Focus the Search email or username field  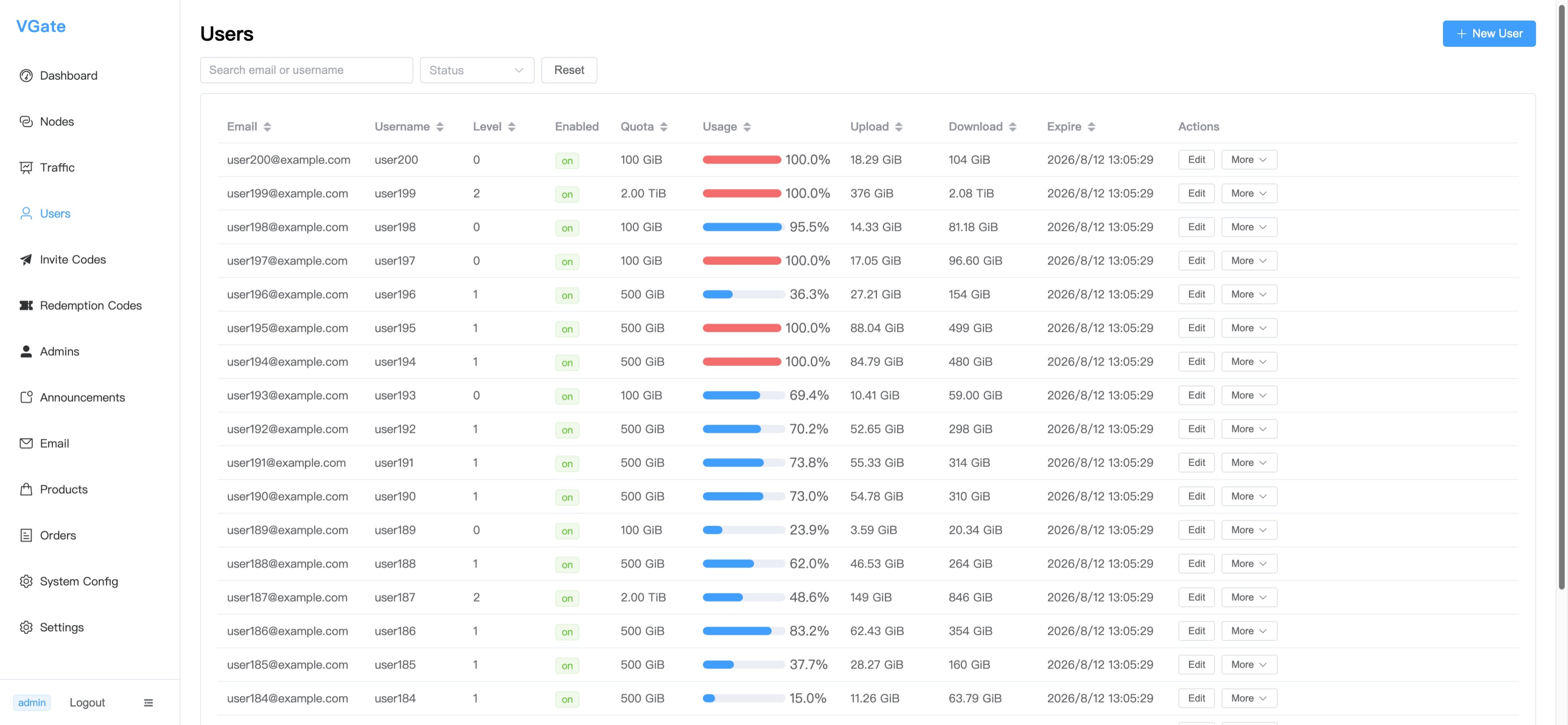306,70
